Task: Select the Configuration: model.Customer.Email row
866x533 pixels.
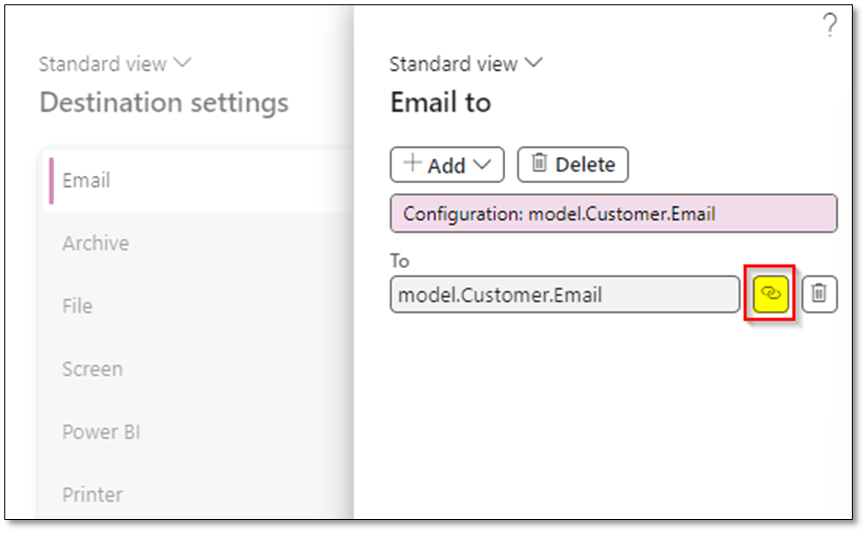Action: coord(613,214)
